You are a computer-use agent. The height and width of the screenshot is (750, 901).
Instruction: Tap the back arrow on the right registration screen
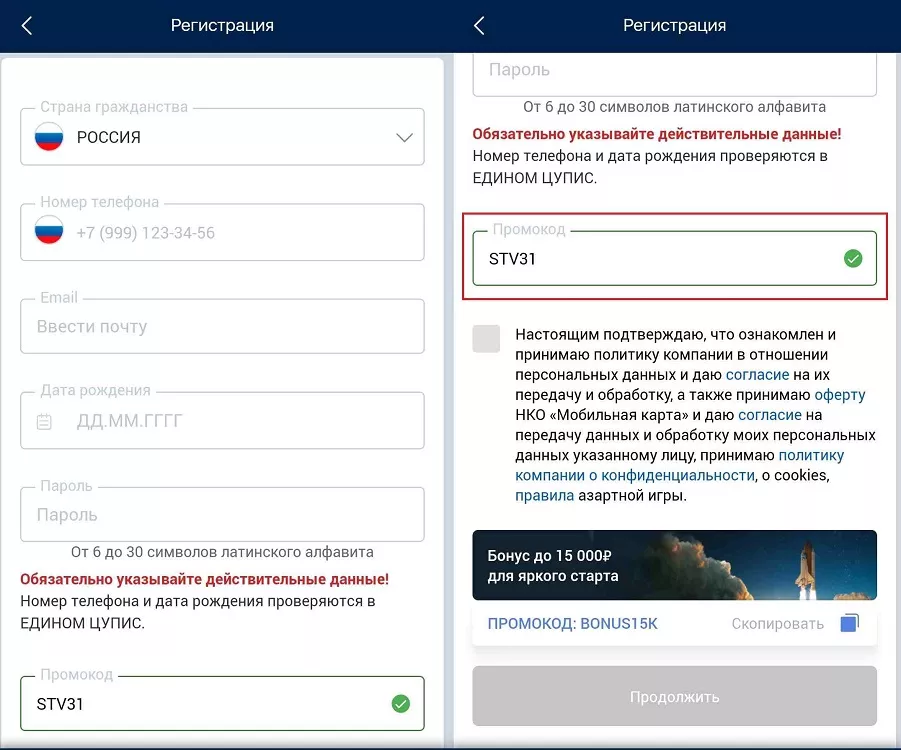point(479,26)
